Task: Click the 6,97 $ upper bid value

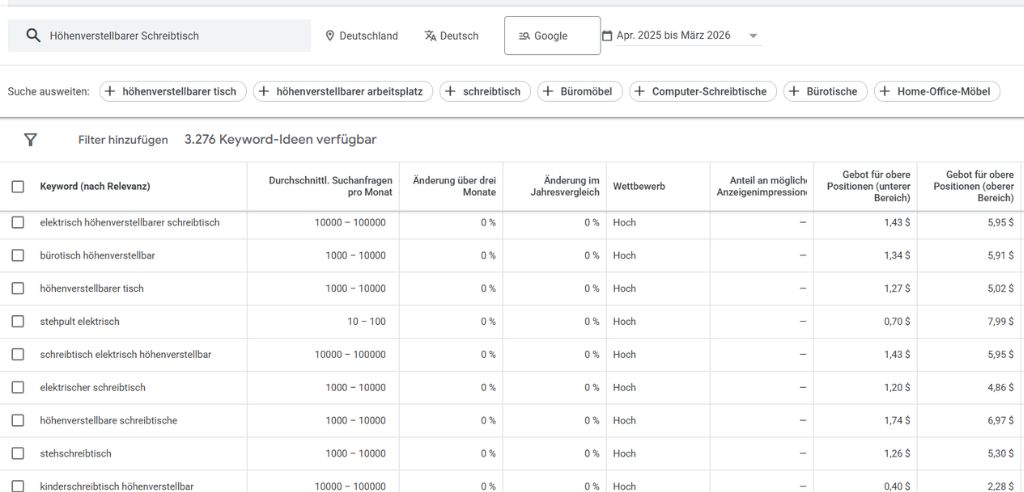Action: tap(1000, 420)
